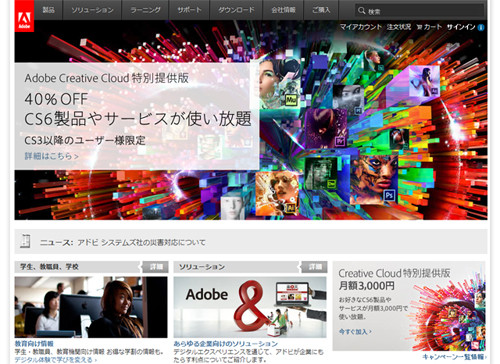The height and width of the screenshot is (364, 500).
Task: Open the 会社情報 menu
Action: 283,10
